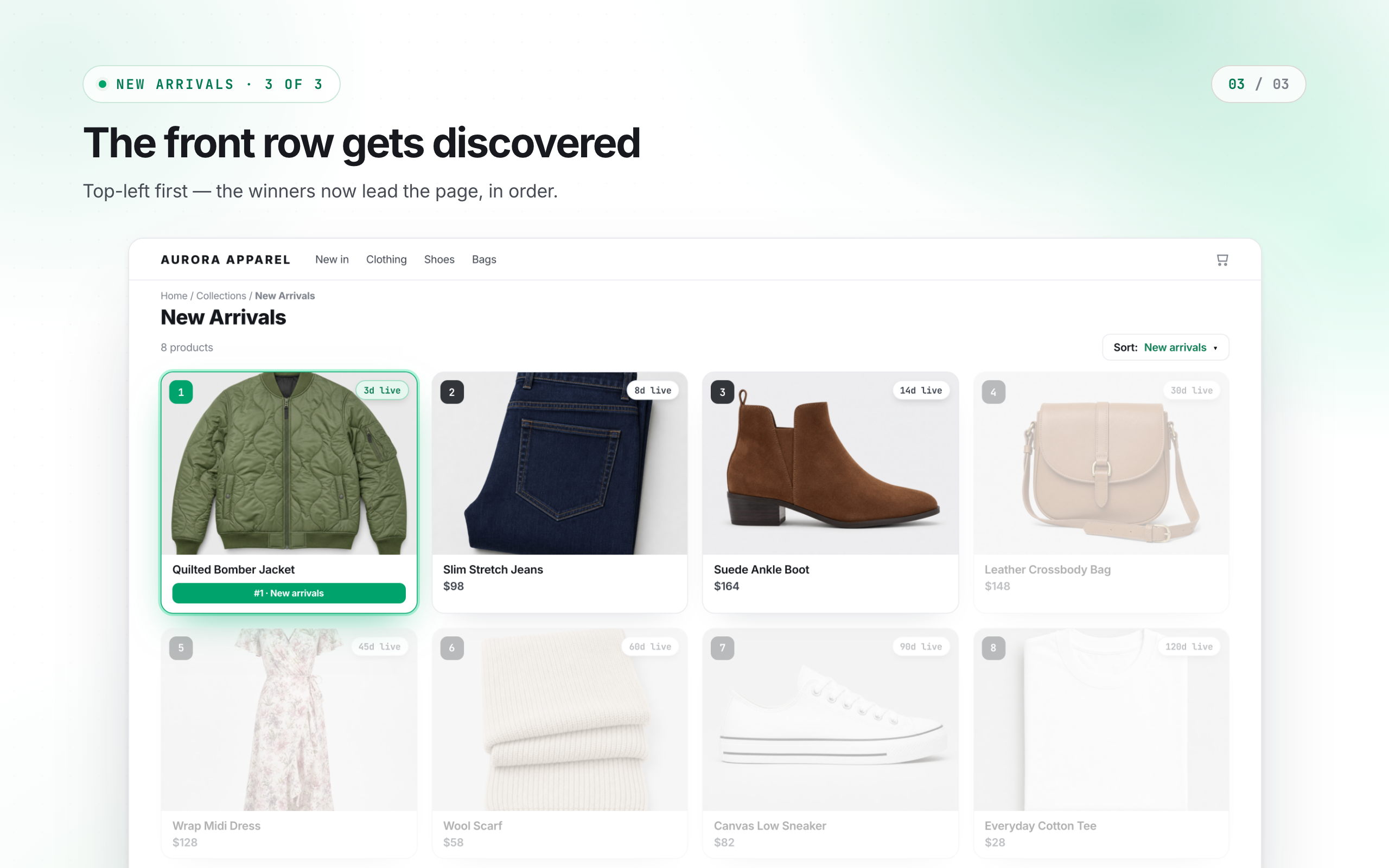Open the Sort: New arrivals dropdown

tap(1165, 347)
